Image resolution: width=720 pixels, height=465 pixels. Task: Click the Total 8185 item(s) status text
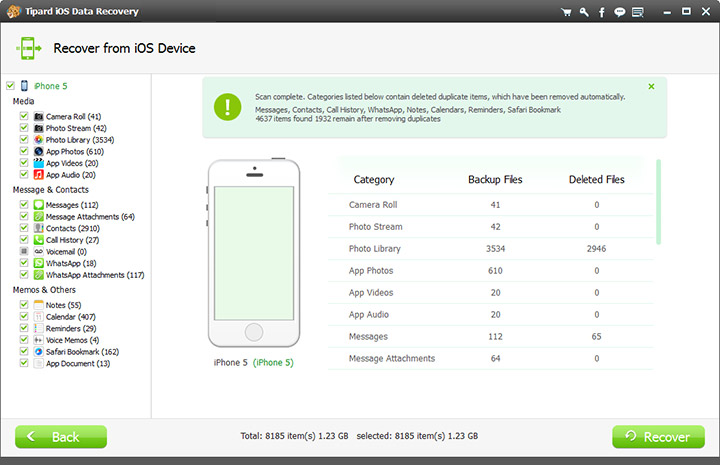click(294, 436)
